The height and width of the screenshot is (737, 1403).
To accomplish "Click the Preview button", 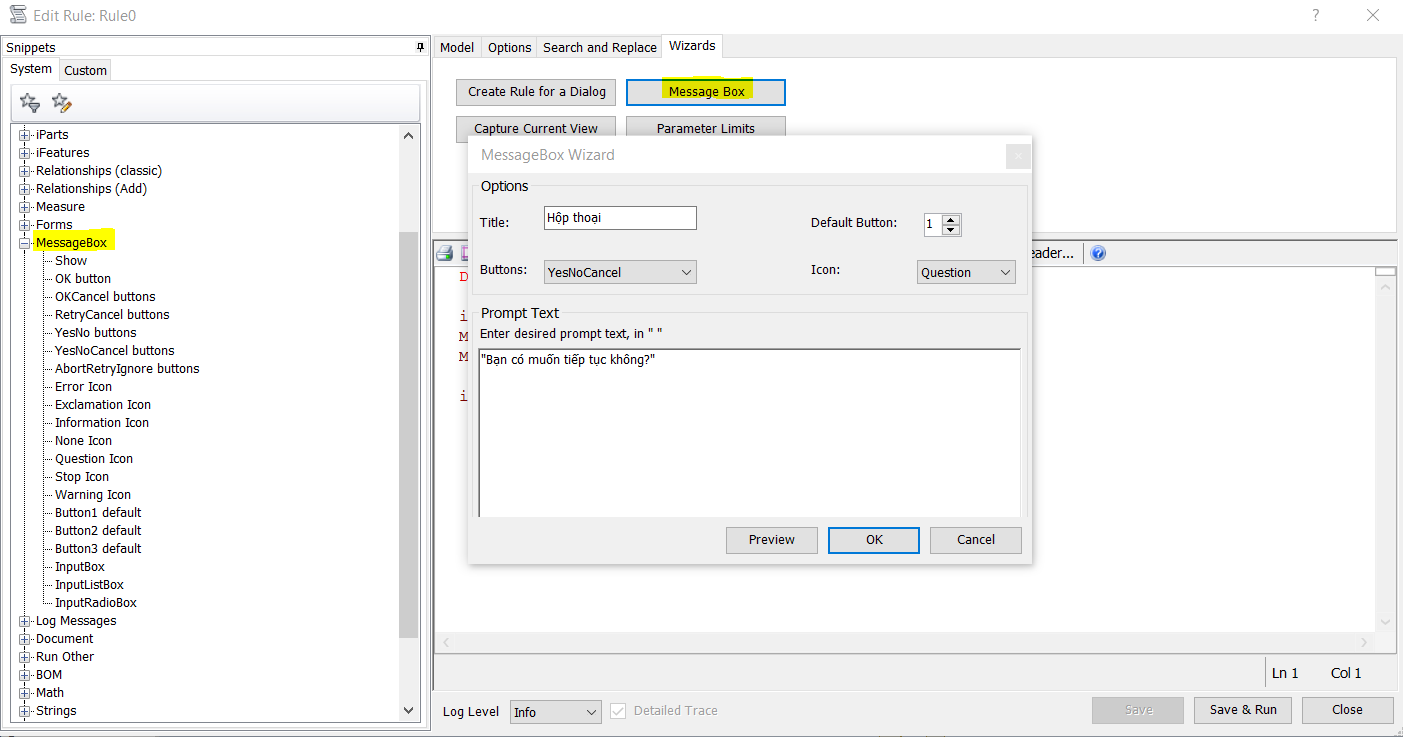I will pyautogui.click(x=771, y=540).
